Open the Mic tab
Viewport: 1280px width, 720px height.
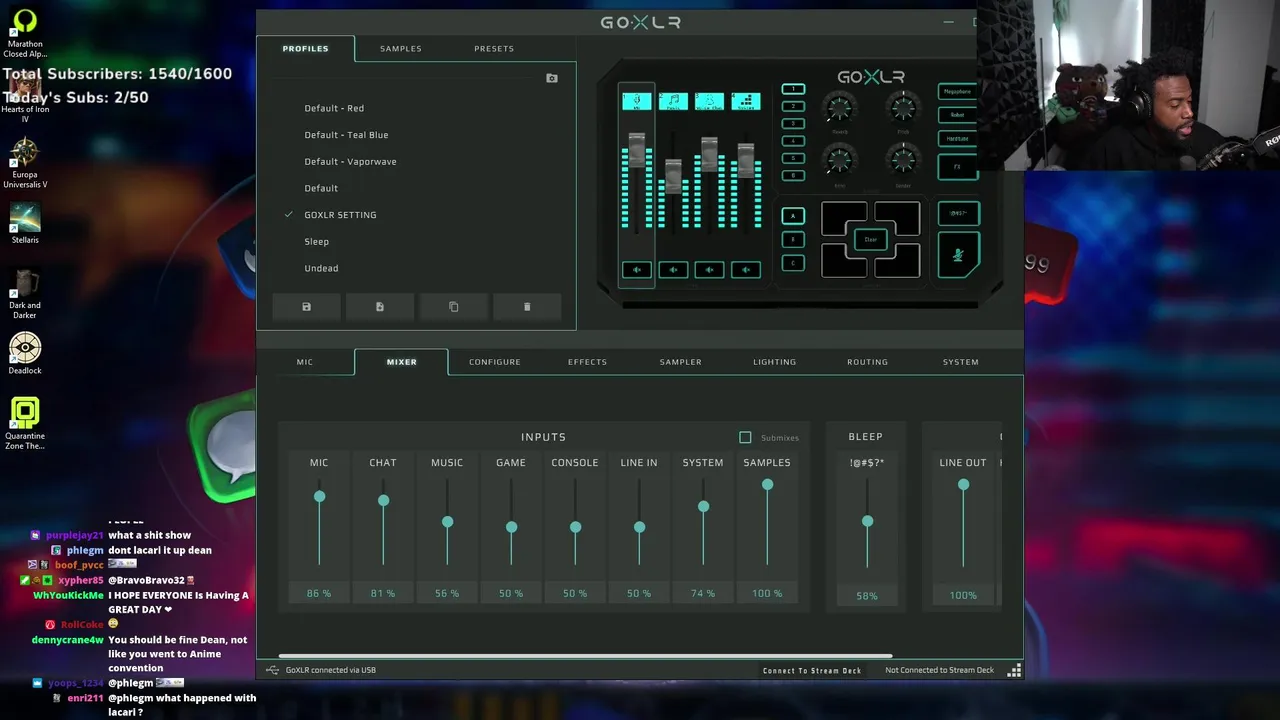[305, 362]
